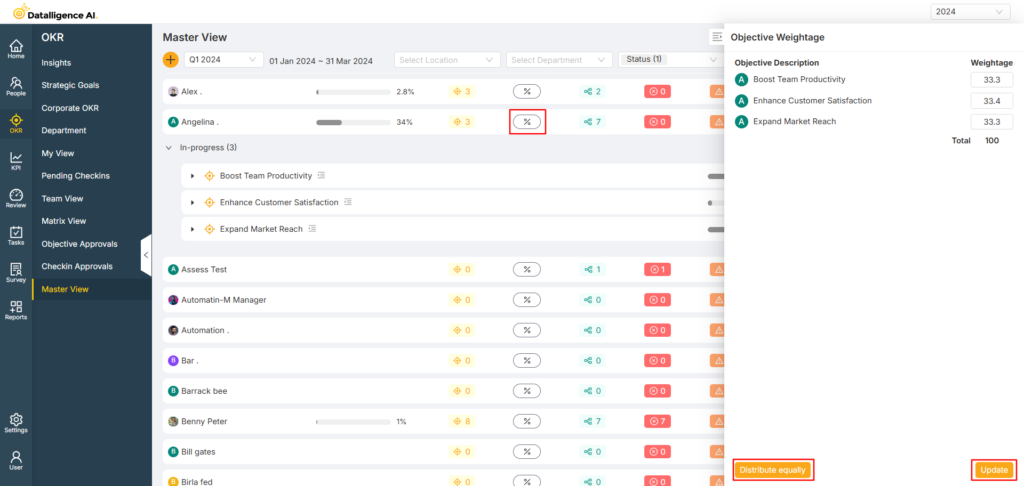Click details list icon beside Enhance Customer Satisfaction
Screen dimensions: 1024x486
click(x=347, y=202)
